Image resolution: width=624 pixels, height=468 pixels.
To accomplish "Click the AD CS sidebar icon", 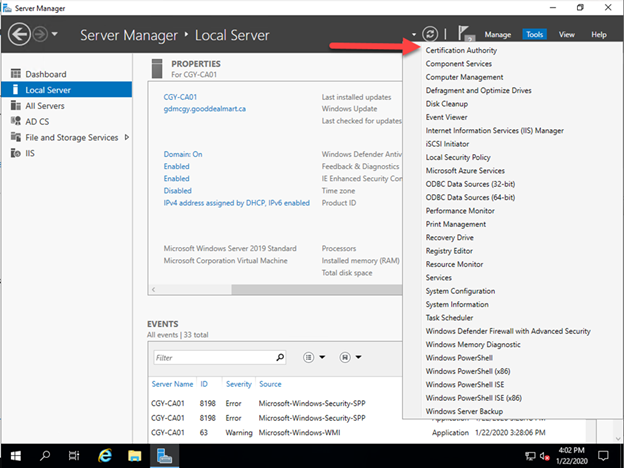I will pyautogui.click(x=16, y=121).
